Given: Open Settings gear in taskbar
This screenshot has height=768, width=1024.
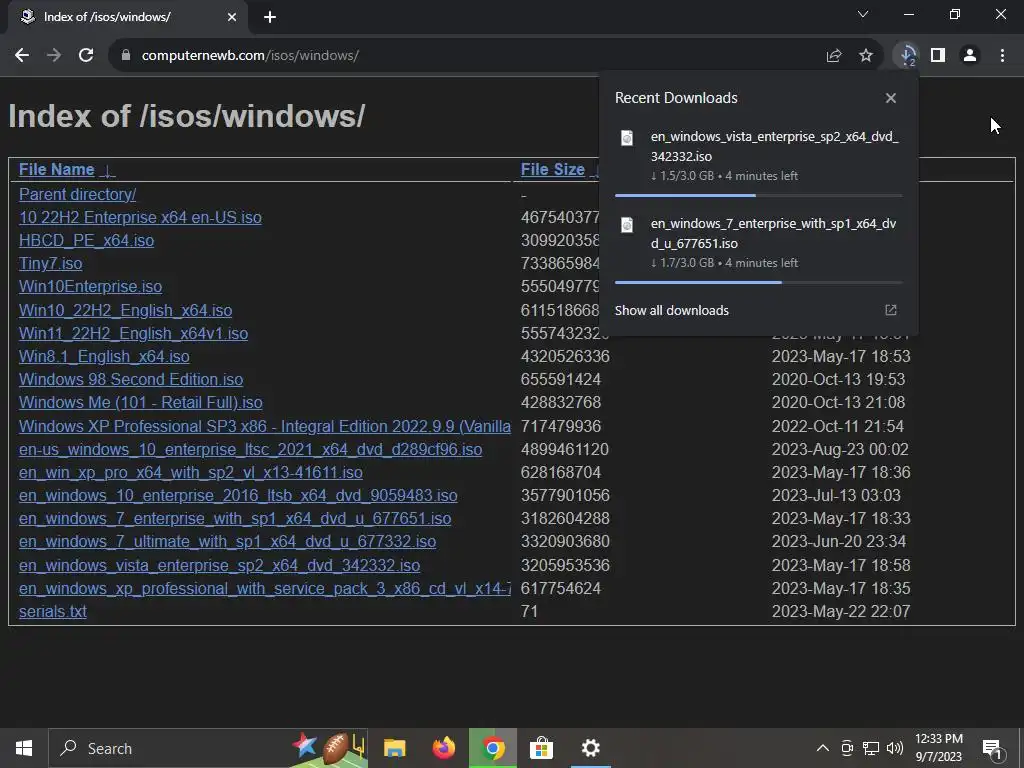Looking at the screenshot, I should [x=590, y=748].
